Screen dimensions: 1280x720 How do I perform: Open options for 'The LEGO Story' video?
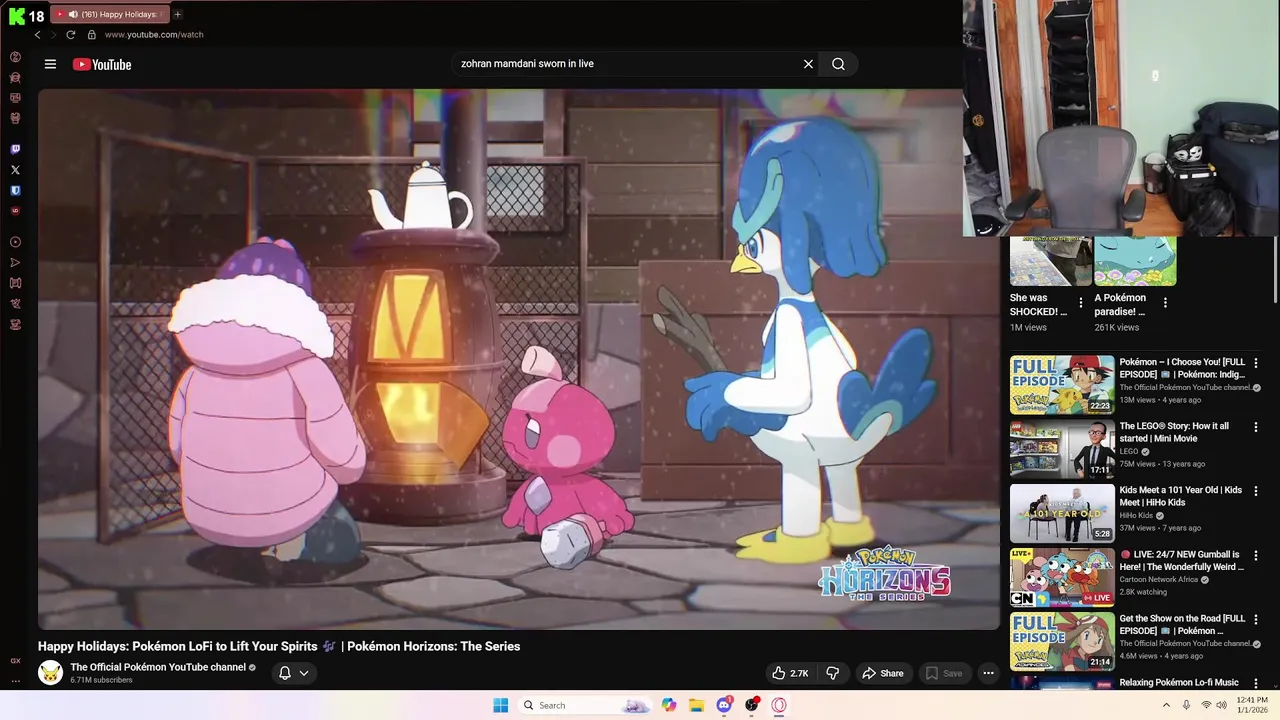pyautogui.click(x=1256, y=427)
